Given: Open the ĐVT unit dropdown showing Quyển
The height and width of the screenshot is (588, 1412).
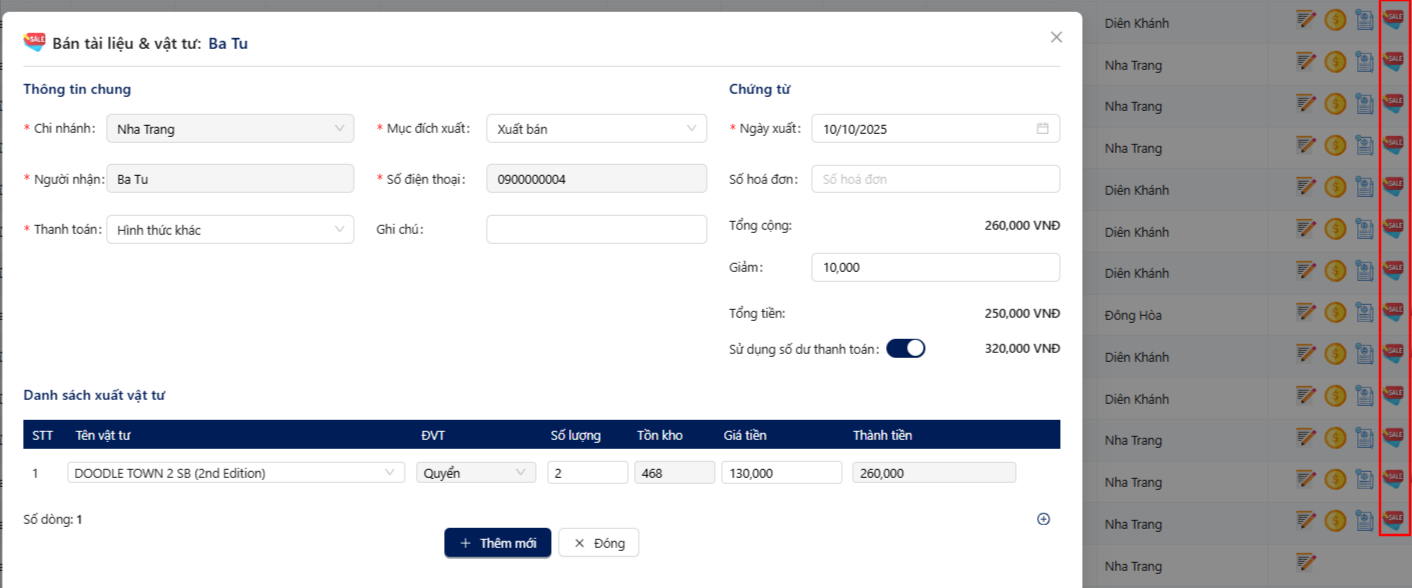Looking at the screenshot, I should point(476,473).
